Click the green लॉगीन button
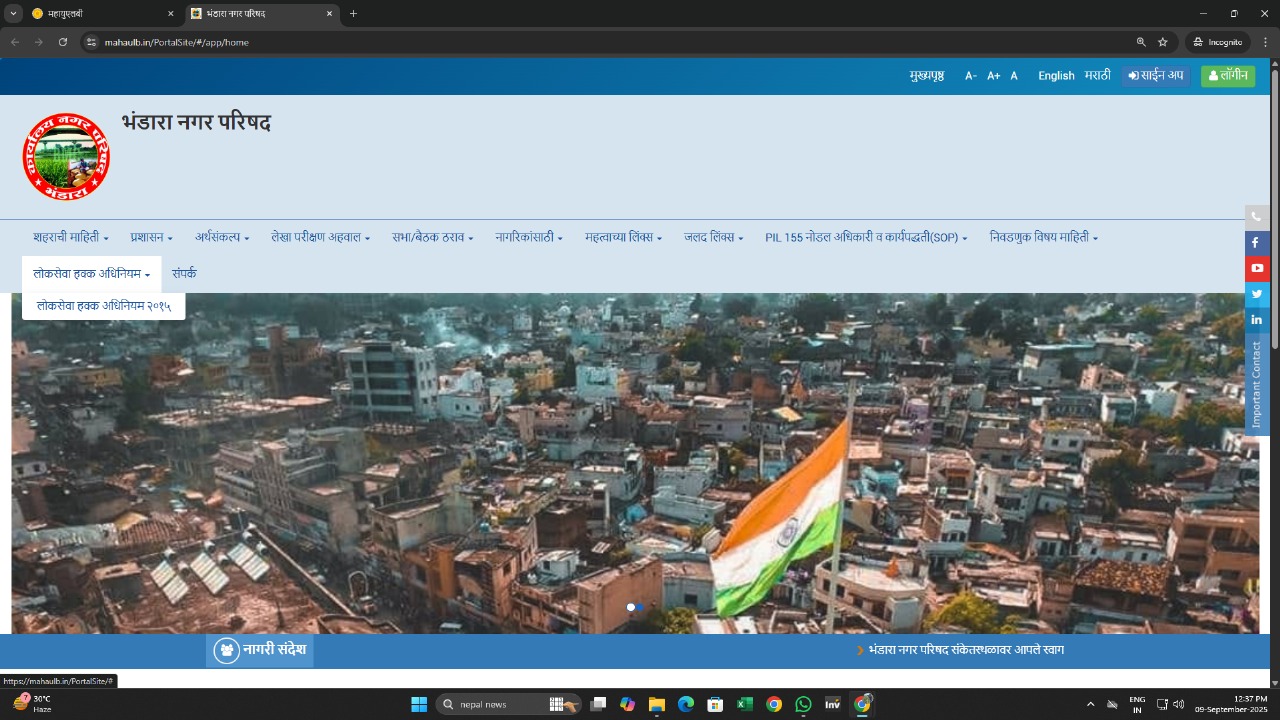The height and width of the screenshot is (720, 1280). coord(1227,76)
